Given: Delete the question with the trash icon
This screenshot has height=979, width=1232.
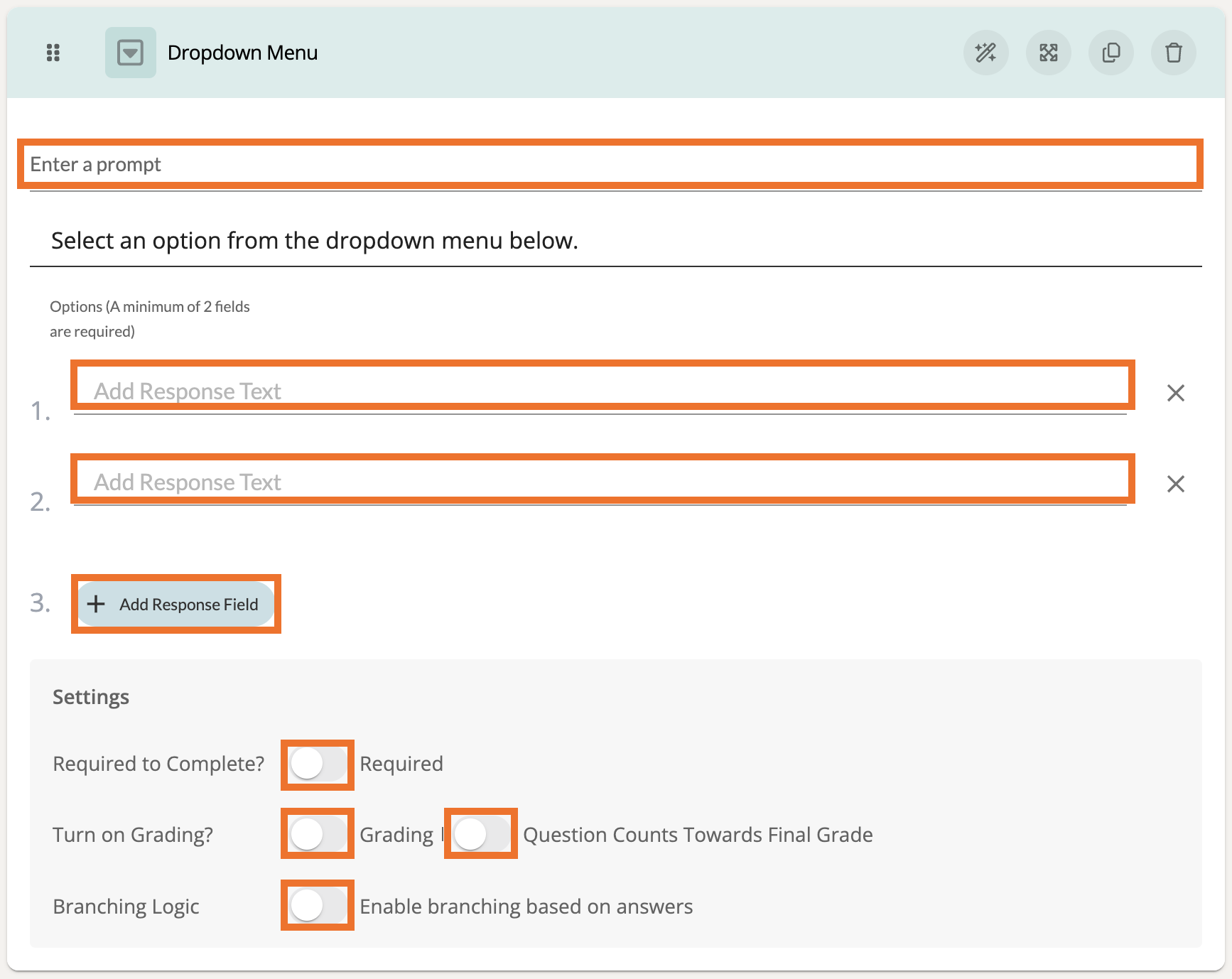Looking at the screenshot, I should [1173, 53].
